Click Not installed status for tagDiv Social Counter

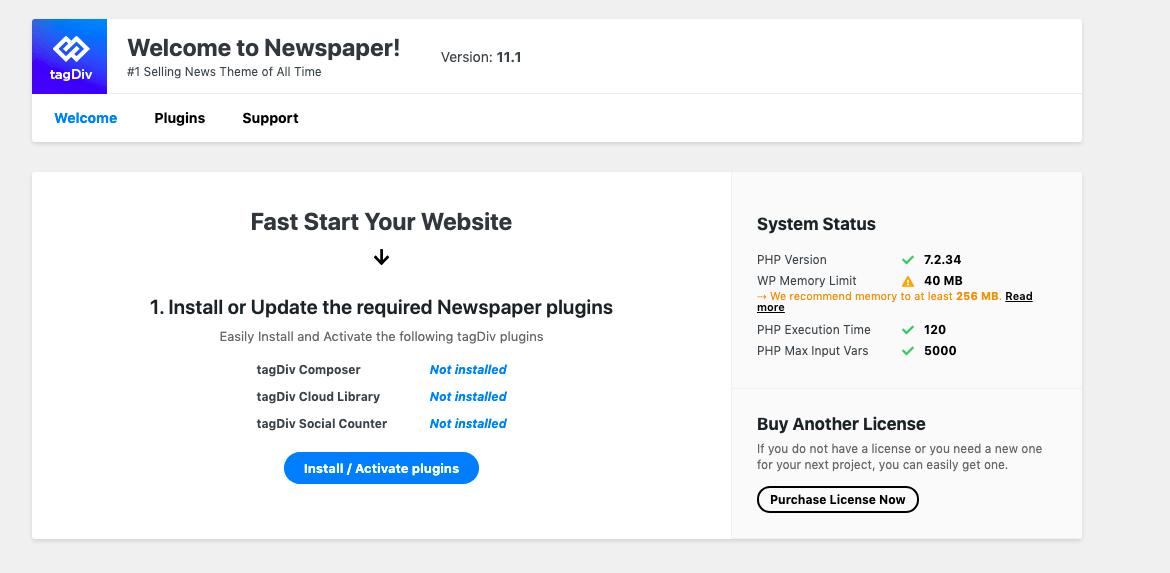pos(468,423)
